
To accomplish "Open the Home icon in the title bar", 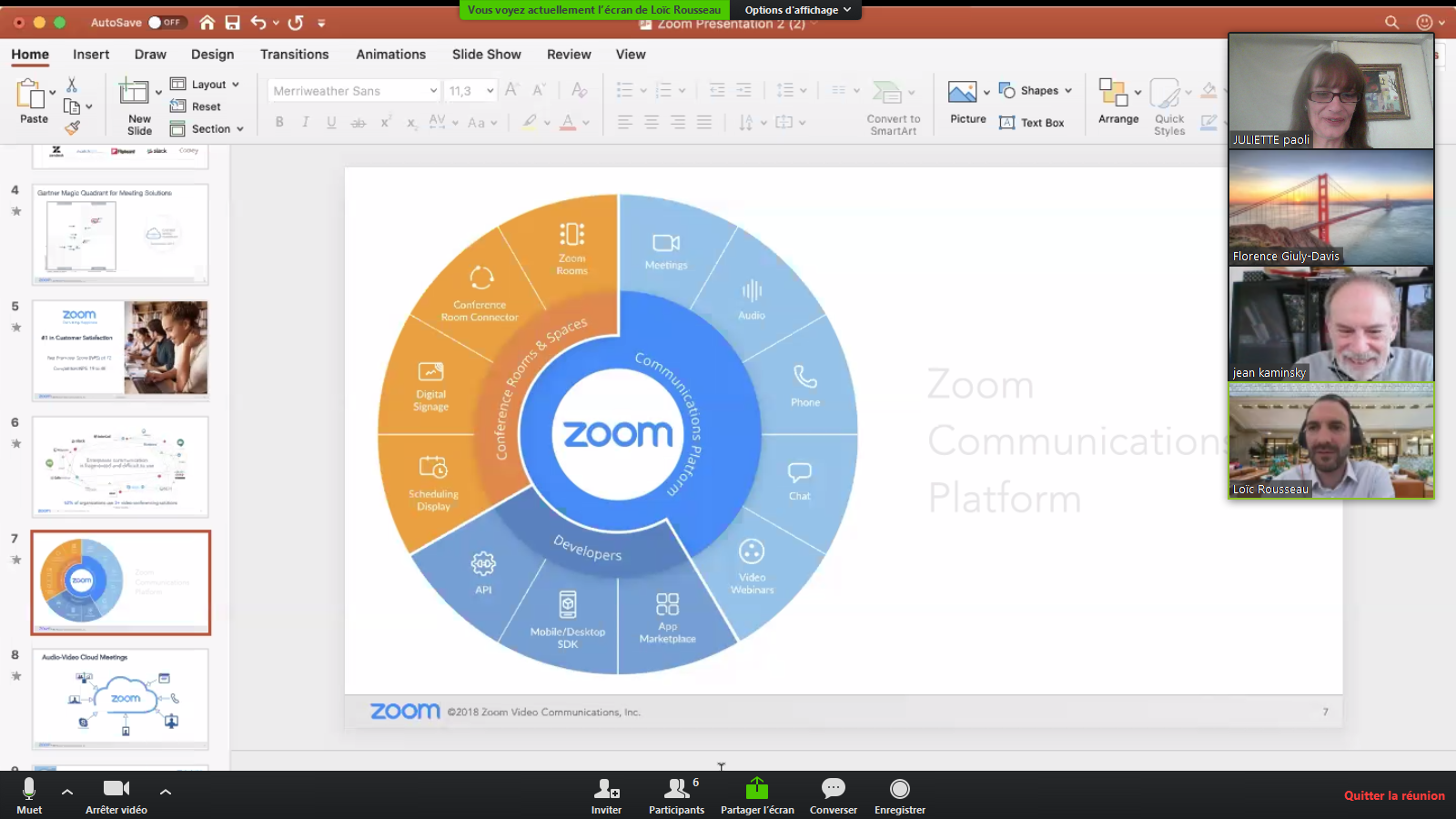I will 207,23.
